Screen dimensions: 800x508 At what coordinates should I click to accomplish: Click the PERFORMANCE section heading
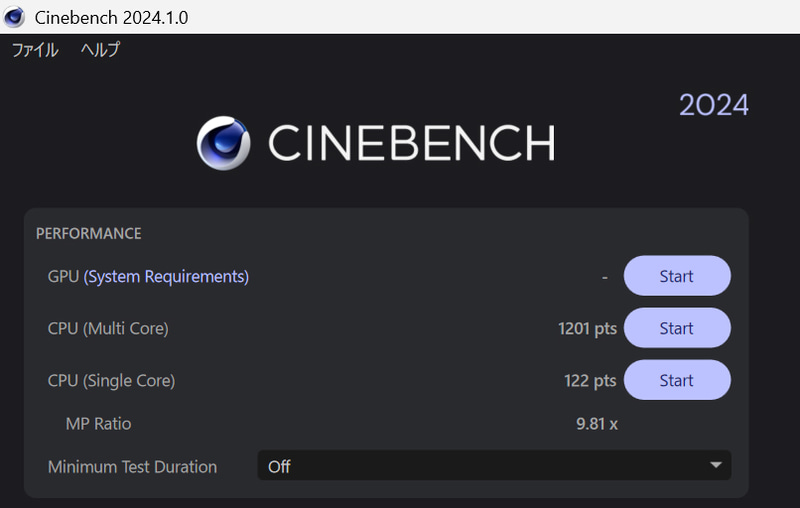89,233
